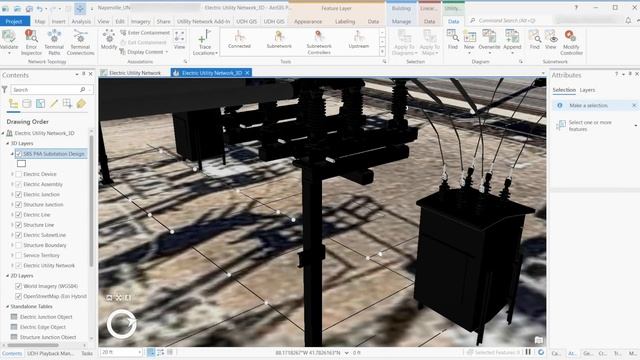Toggle SBS PAA Substation Design layer checkbox

[19, 154]
